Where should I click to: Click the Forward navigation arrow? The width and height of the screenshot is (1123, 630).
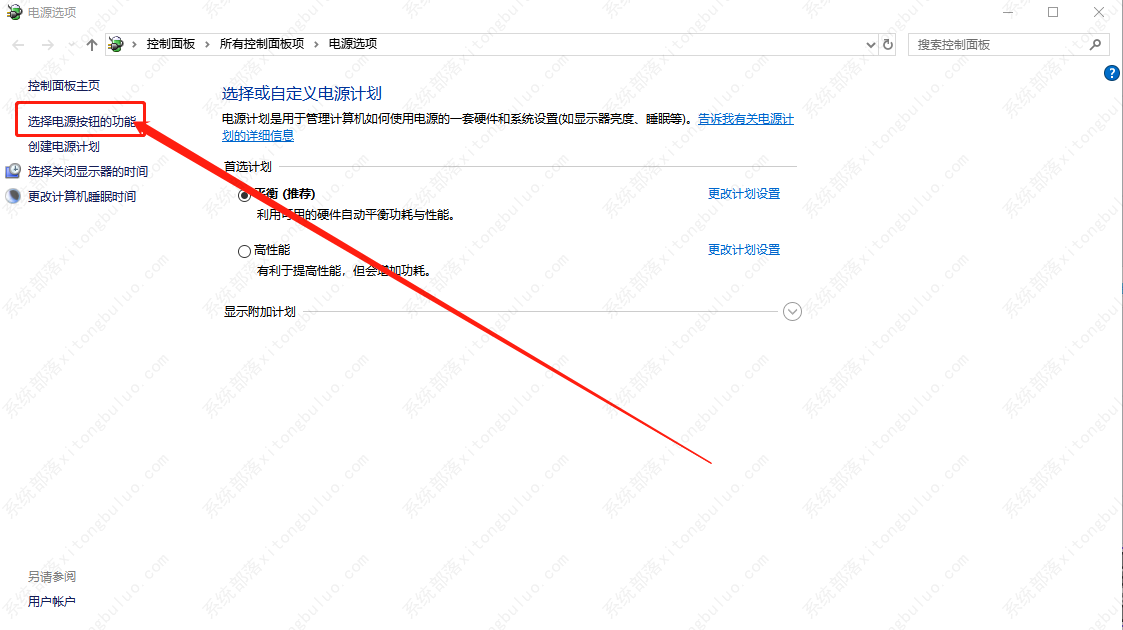click(47, 45)
